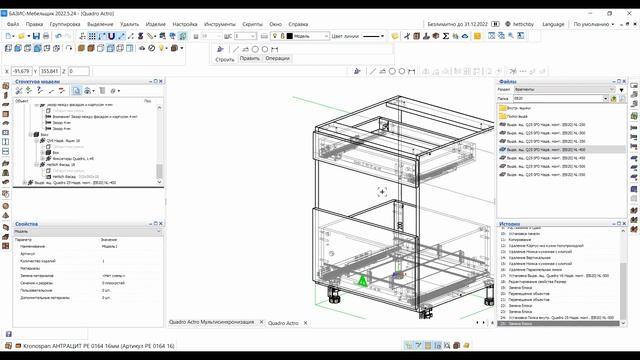Click the Kronospan АНТРАЦИТ material status text
Screen dimensions: 640x360
coord(98,346)
